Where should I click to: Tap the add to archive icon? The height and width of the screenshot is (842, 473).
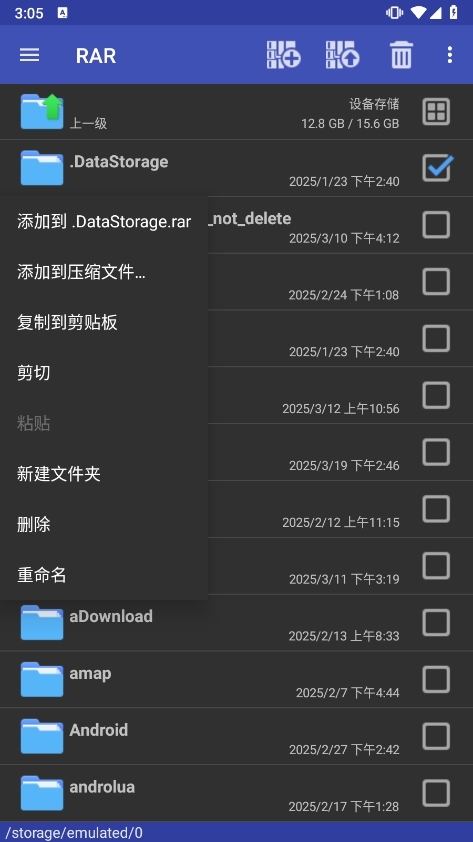tap(283, 55)
